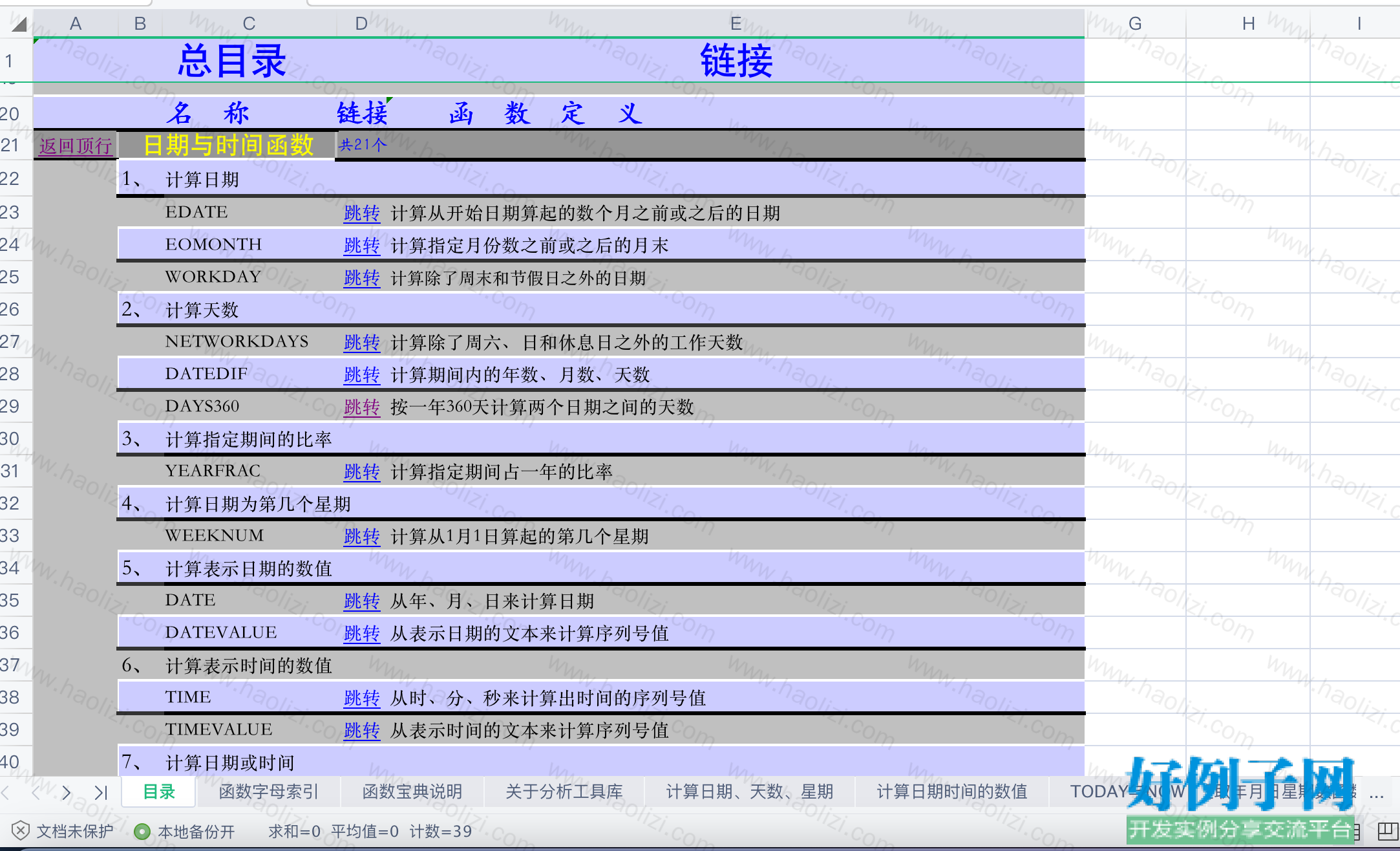This screenshot has height=851, width=1400.
Task: Open the 目录 sheet tab
Action: point(159,792)
